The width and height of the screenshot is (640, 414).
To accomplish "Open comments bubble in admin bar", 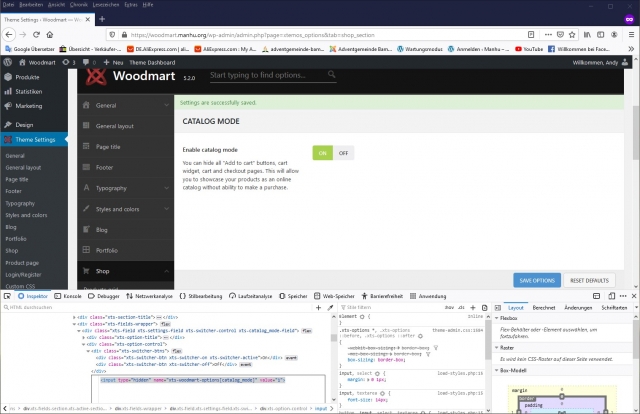I will 89,62.
